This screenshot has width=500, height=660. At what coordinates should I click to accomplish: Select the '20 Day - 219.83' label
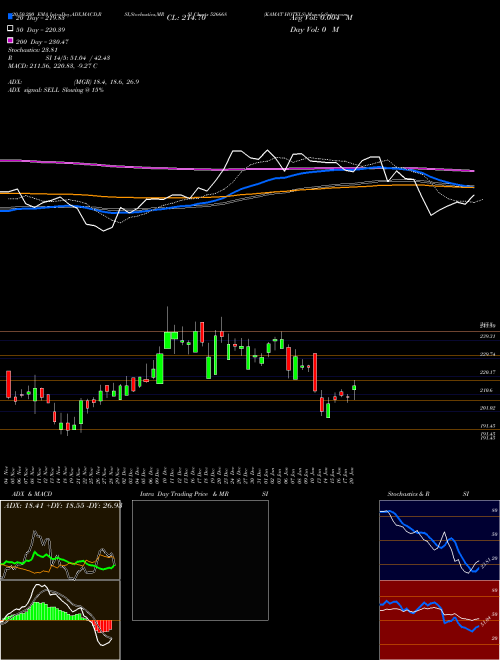[39, 18]
